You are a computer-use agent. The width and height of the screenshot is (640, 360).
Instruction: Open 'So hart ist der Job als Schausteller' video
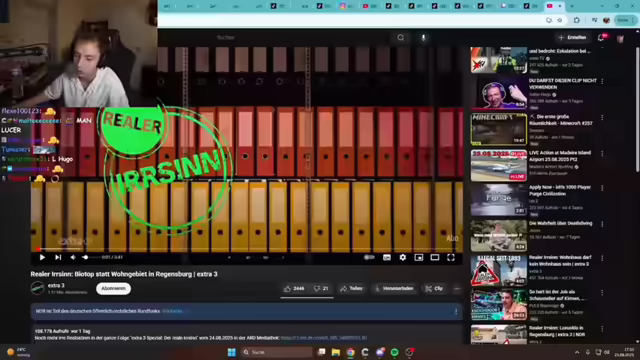pos(498,305)
